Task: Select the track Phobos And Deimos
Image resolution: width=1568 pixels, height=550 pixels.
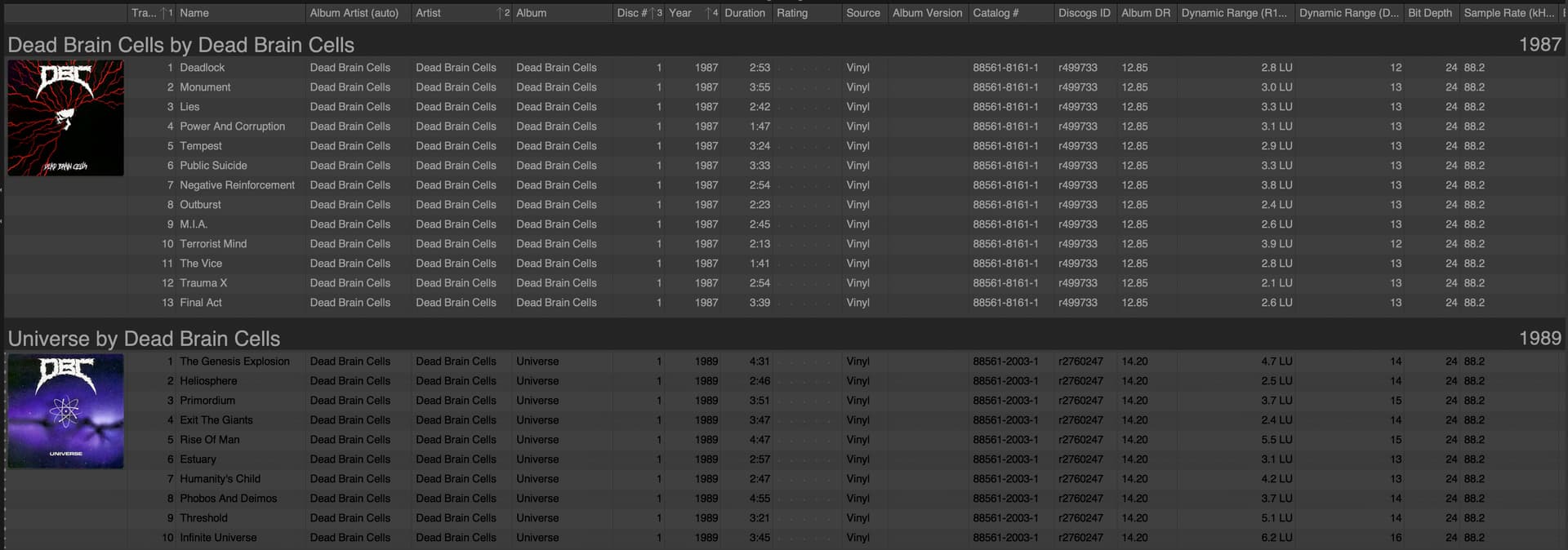Action: pos(228,499)
